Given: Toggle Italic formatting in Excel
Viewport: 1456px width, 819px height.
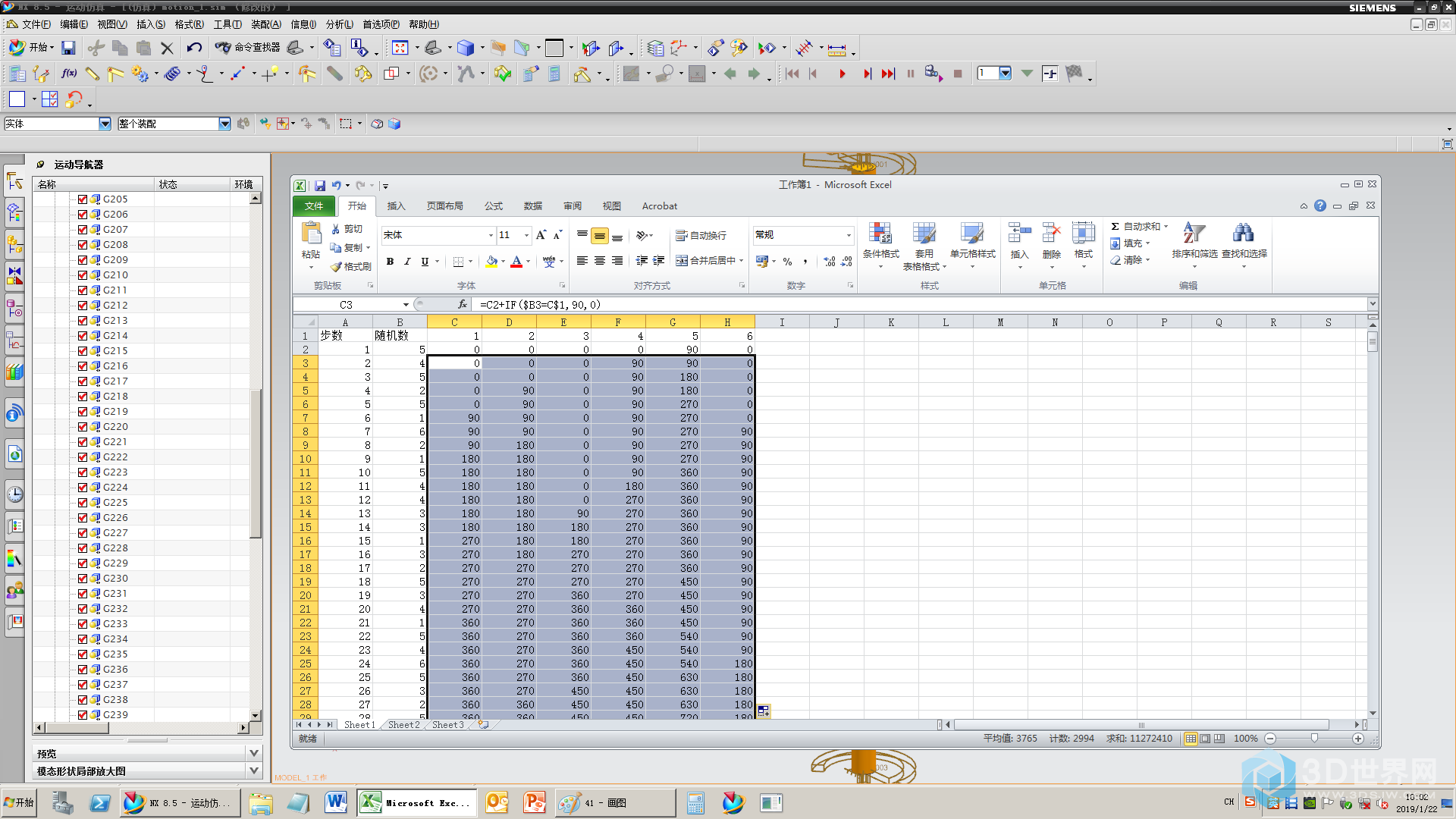Looking at the screenshot, I should point(407,262).
